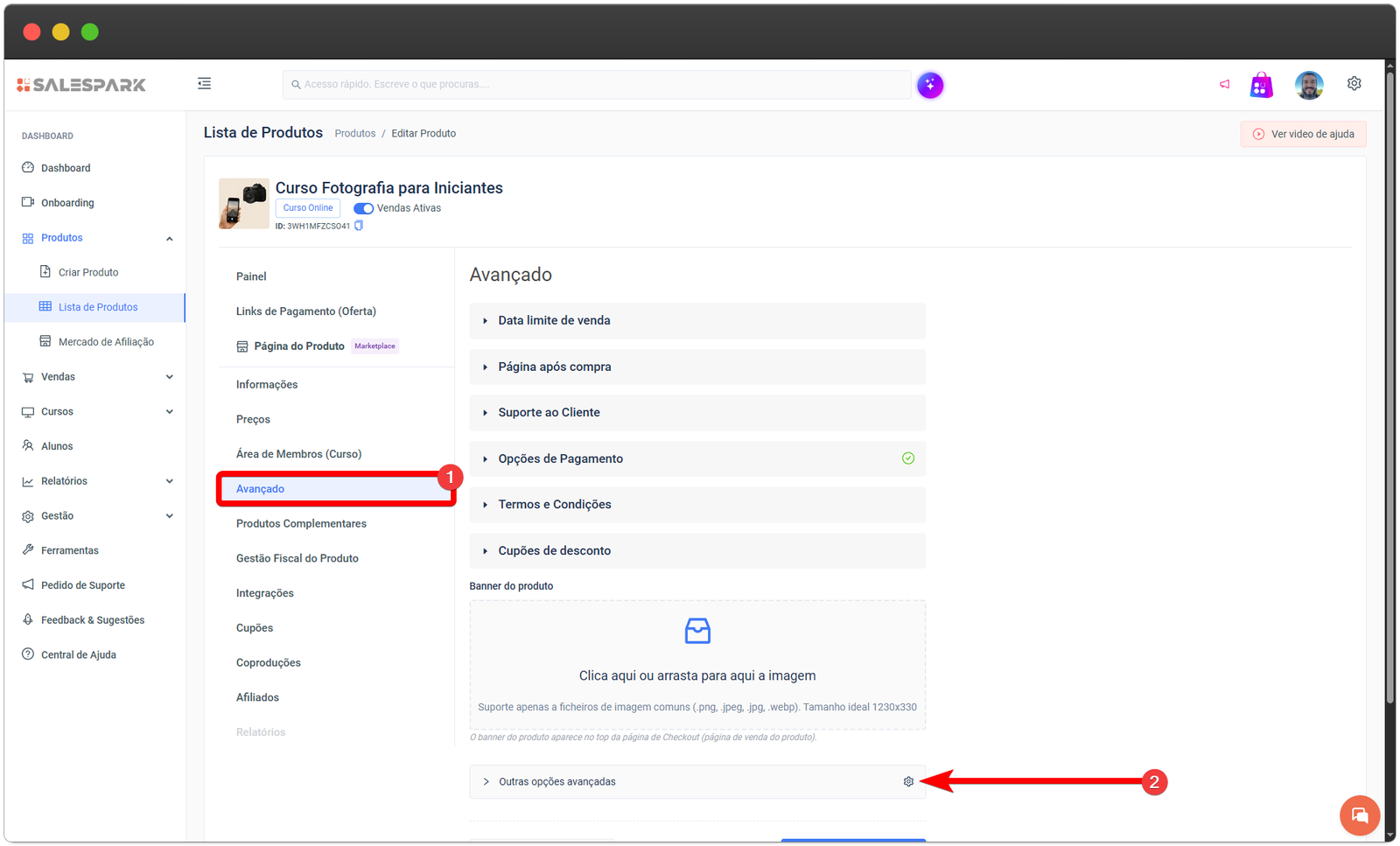Open the shopping bag marketplace icon

(1261, 85)
